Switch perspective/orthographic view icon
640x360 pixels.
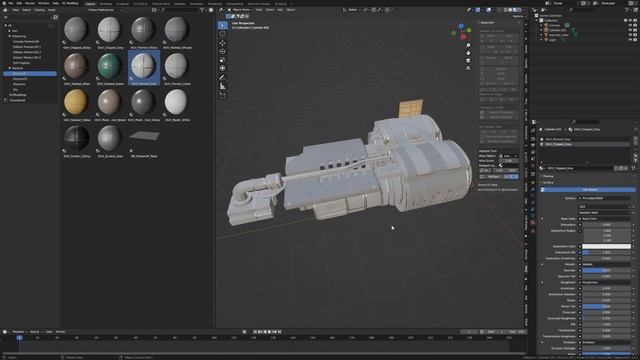(x=468, y=68)
